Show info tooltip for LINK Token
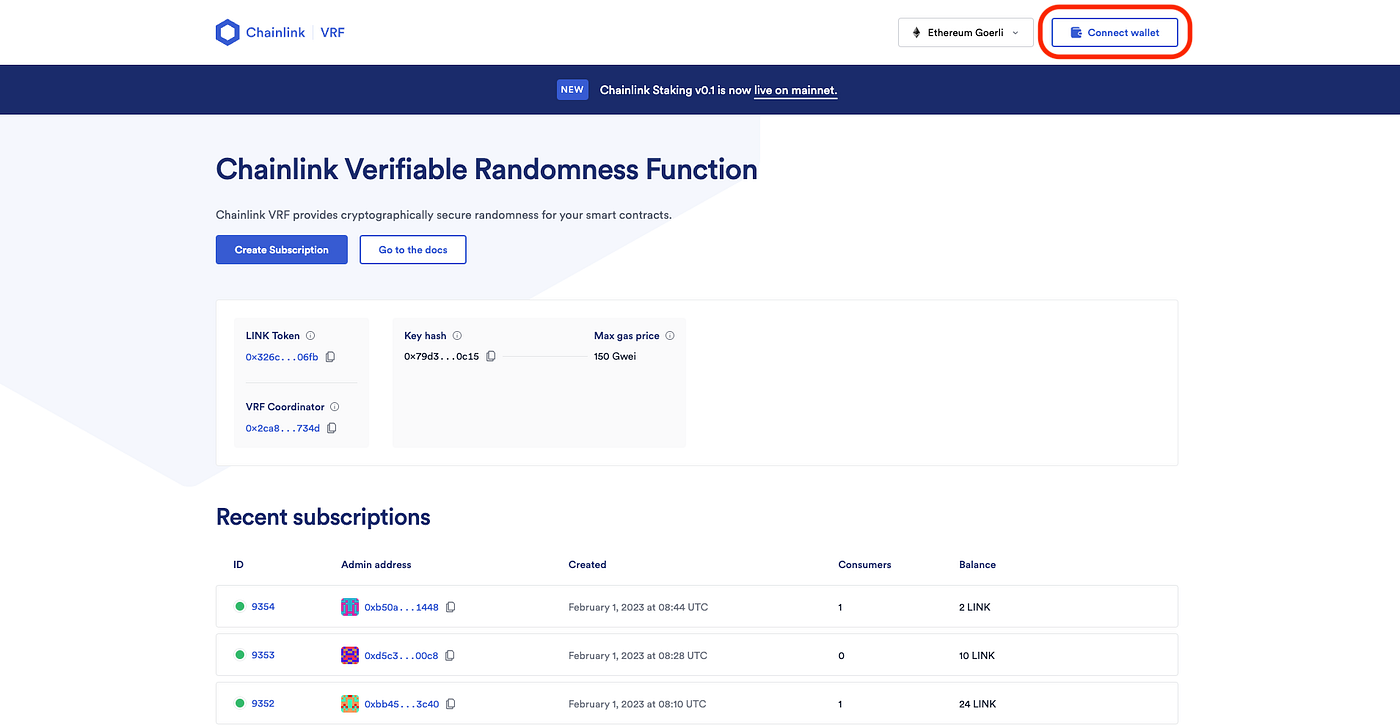This screenshot has height=726, width=1400. [x=310, y=336]
